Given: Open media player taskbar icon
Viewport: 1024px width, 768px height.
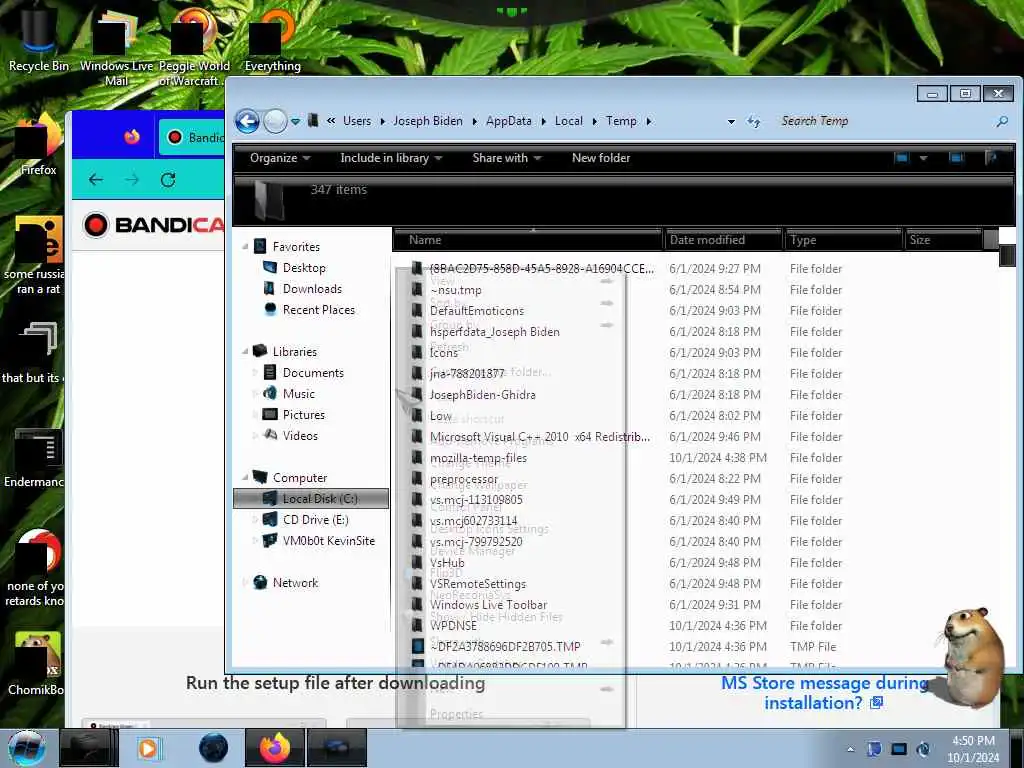Looking at the screenshot, I should pos(150,748).
